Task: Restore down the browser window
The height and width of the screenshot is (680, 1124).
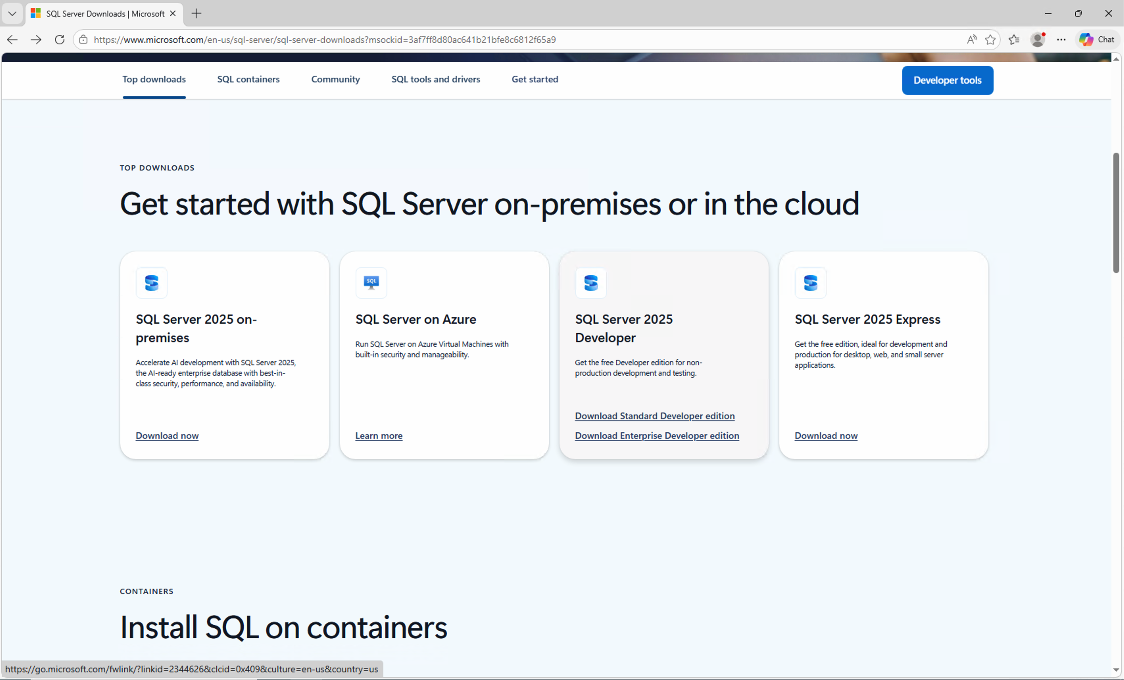Action: 1078,14
